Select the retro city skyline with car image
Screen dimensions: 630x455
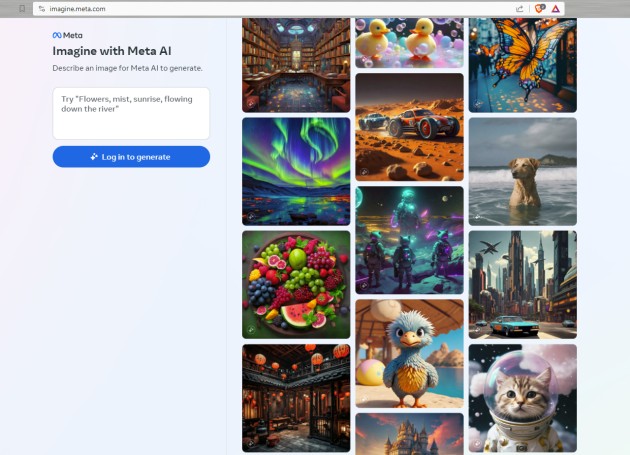pyautogui.click(x=523, y=285)
